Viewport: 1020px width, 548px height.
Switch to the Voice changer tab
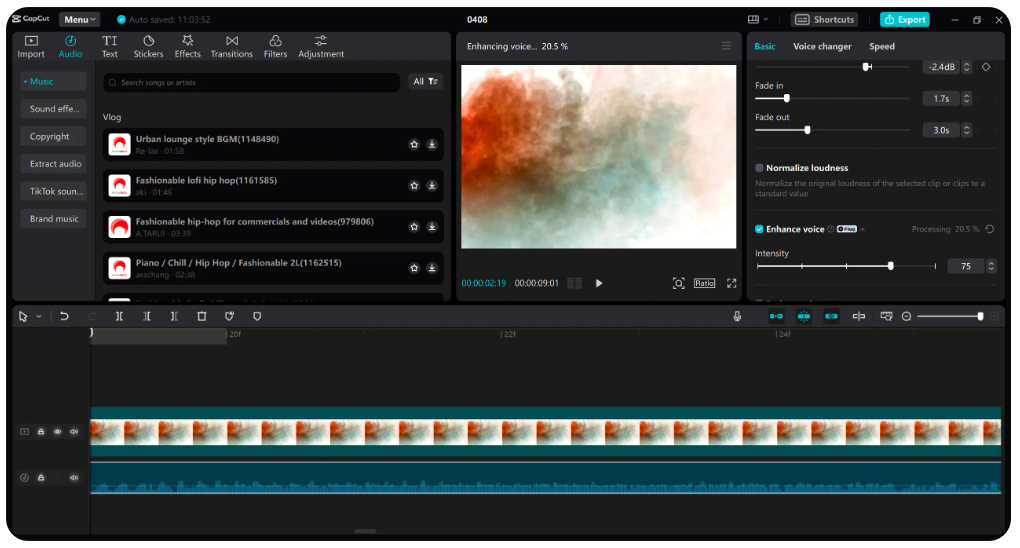point(822,46)
